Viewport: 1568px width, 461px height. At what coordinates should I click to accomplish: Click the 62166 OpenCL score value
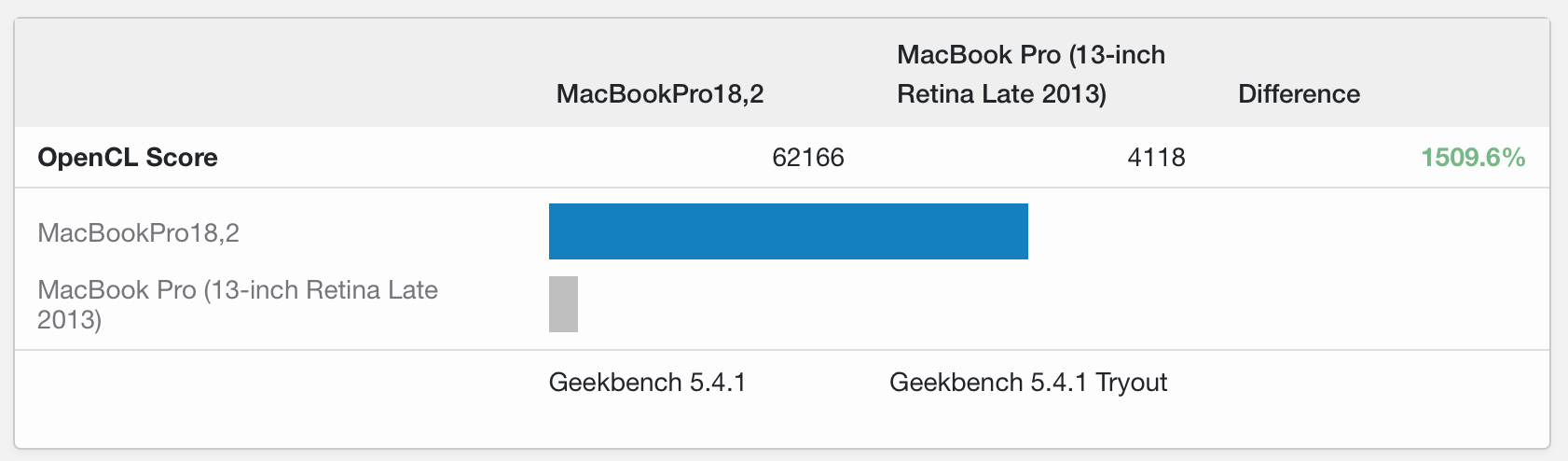pyautogui.click(x=807, y=158)
